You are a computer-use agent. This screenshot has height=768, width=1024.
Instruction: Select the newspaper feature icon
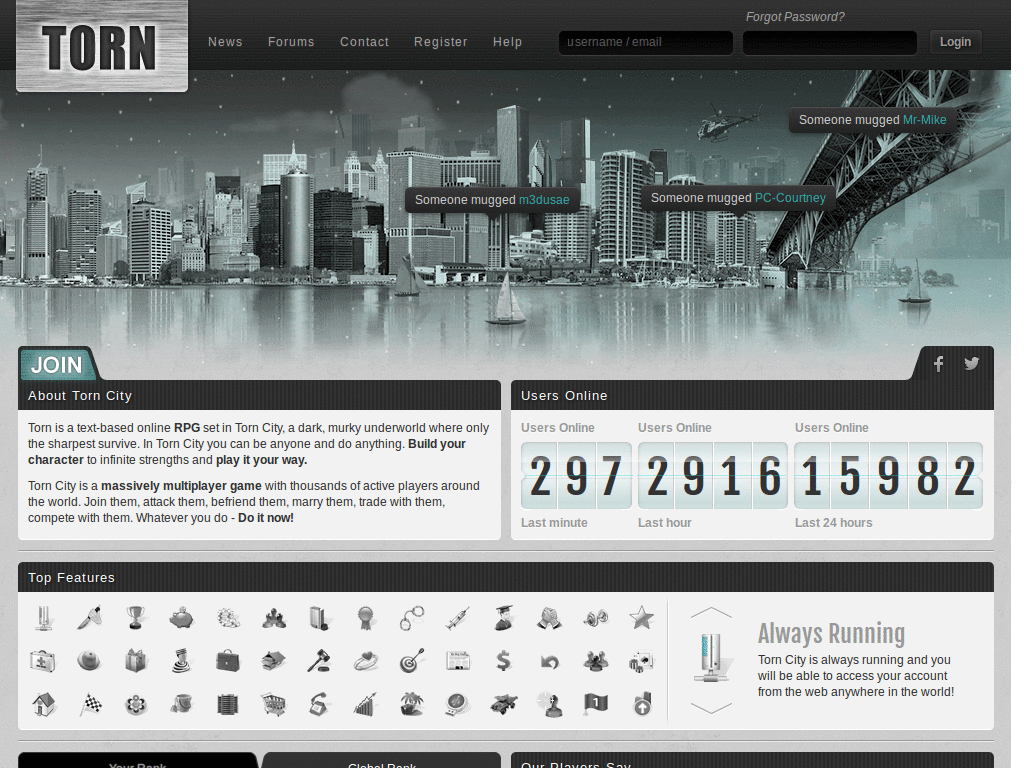tap(458, 661)
